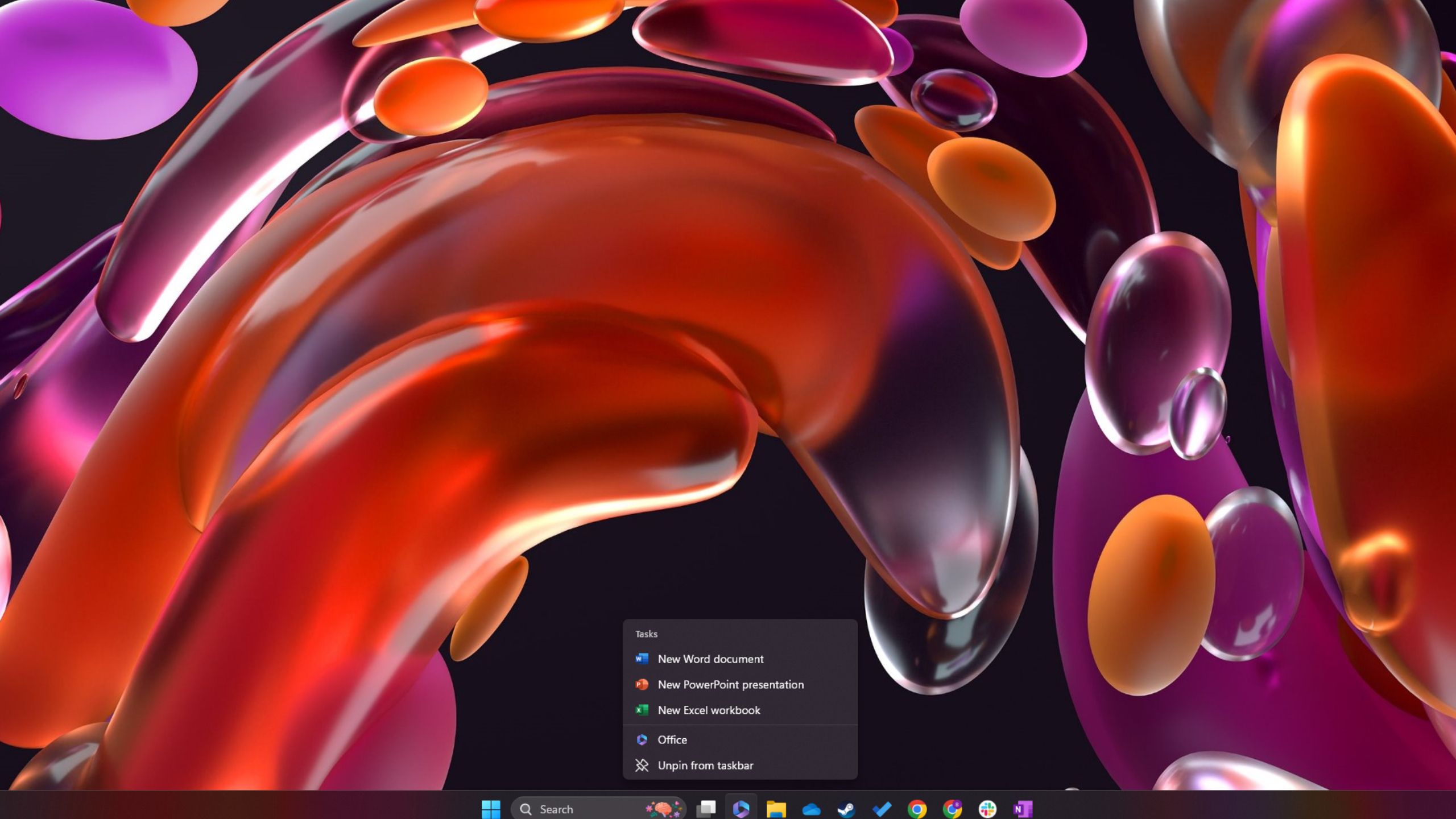Viewport: 1456px width, 819px height.
Task: Open the Chrome browser icon
Action: (x=917, y=808)
